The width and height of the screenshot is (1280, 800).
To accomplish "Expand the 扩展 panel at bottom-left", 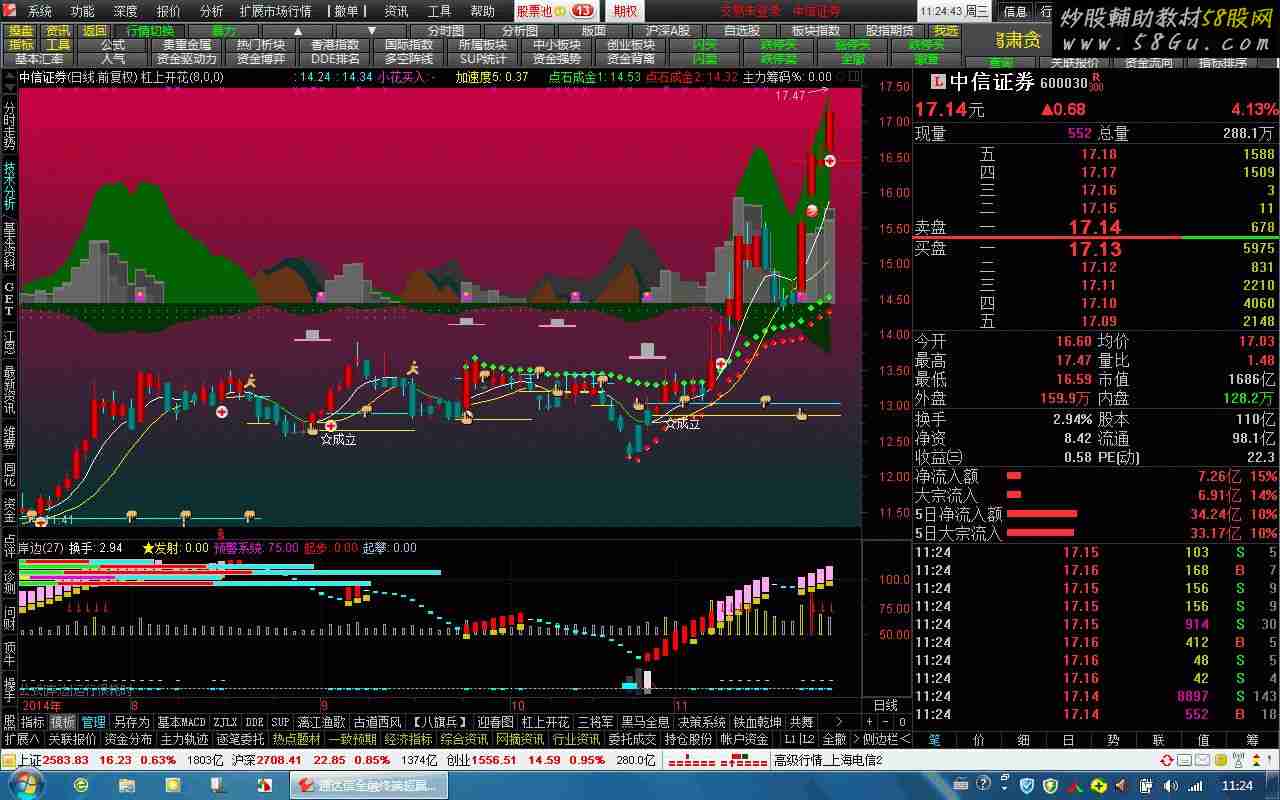I will 21,739.
